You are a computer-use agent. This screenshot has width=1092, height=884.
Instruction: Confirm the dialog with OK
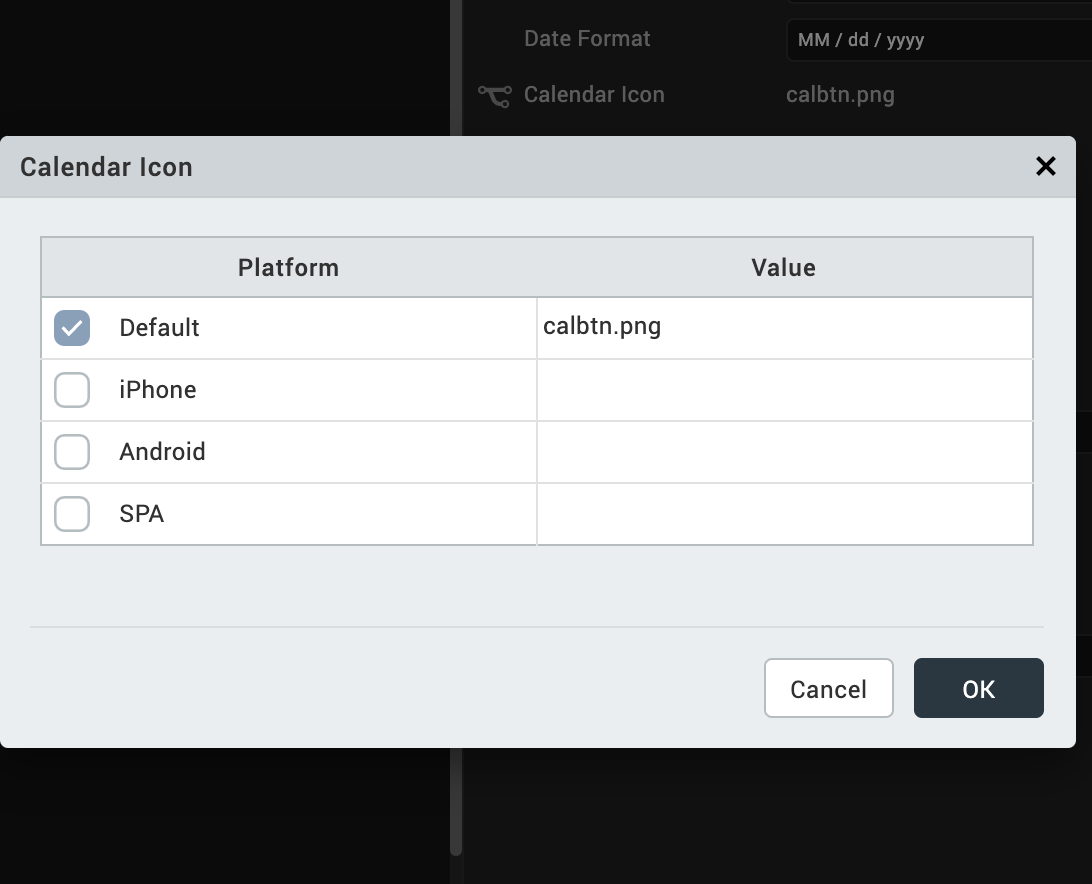pyautogui.click(x=978, y=688)
